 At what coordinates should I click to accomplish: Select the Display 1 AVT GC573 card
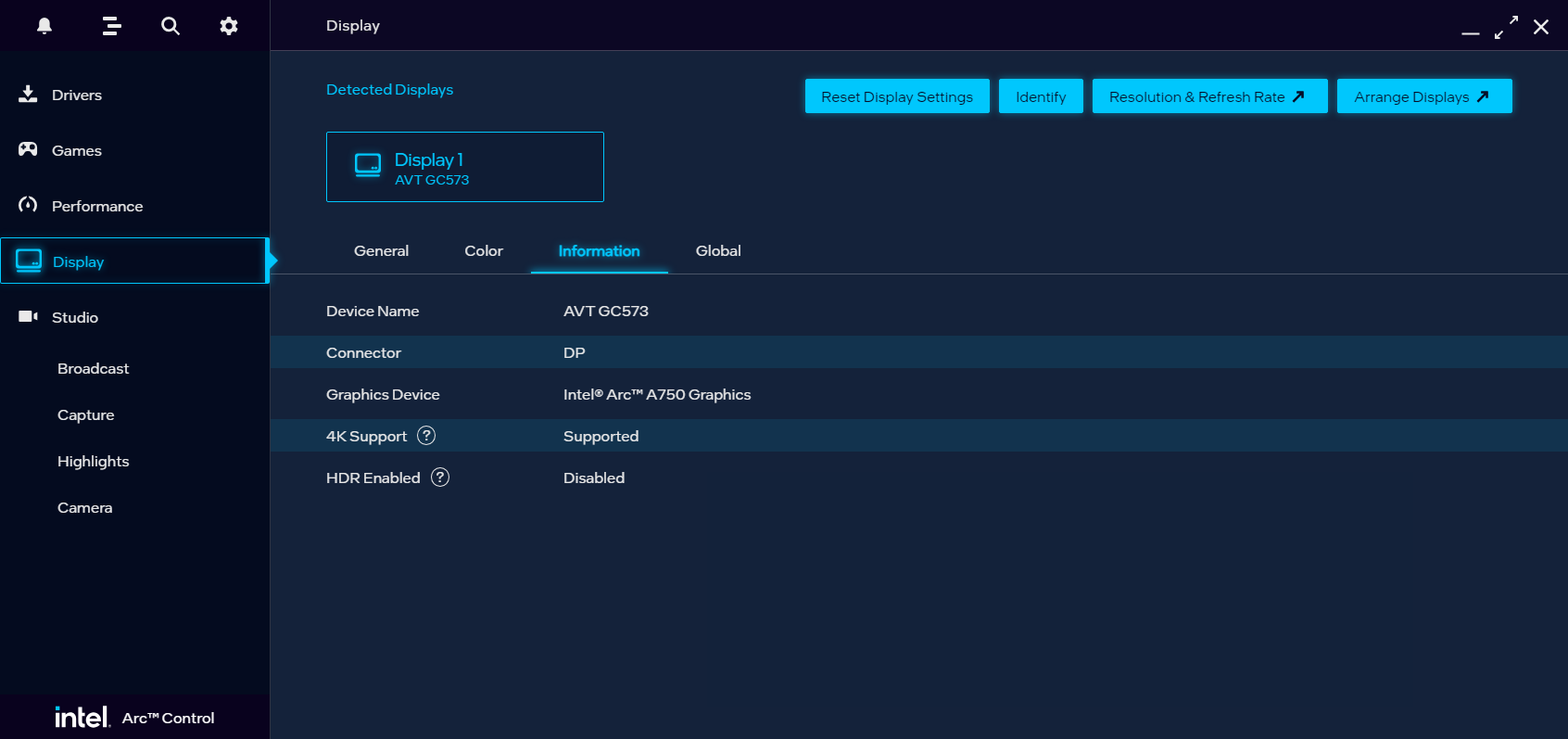[465, 167]
